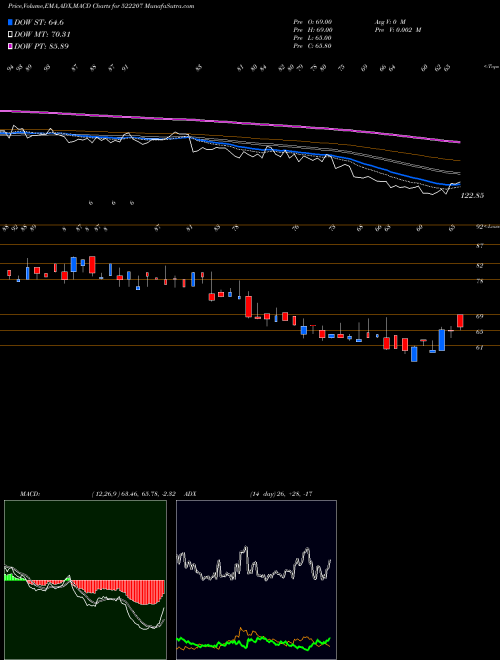This screenshot has height=660, width=500.
Task: Click the magenta DOW PT legend square
Action: tap(11, 46)
